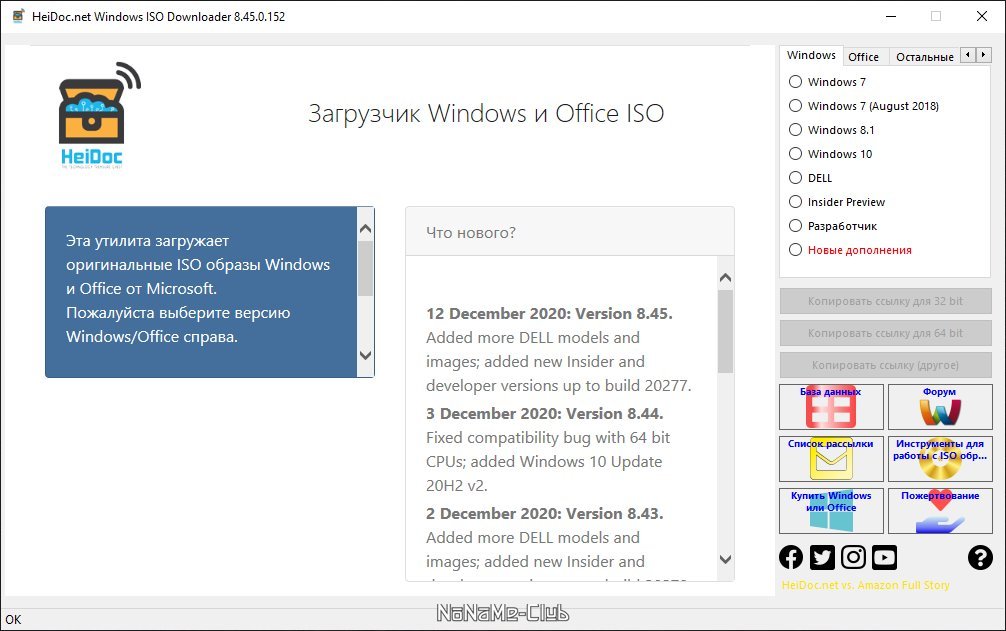Click the 12 December 2020: Version 8.45 entry
This screenshot has height=631, width=1006.
click(549, 314)
